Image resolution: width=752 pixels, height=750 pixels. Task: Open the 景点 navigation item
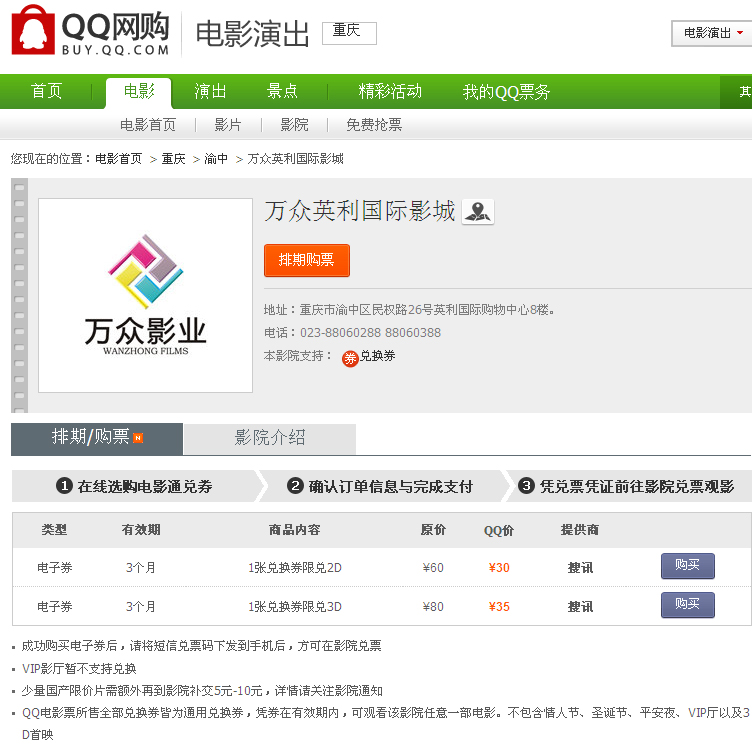click(282, 91)
